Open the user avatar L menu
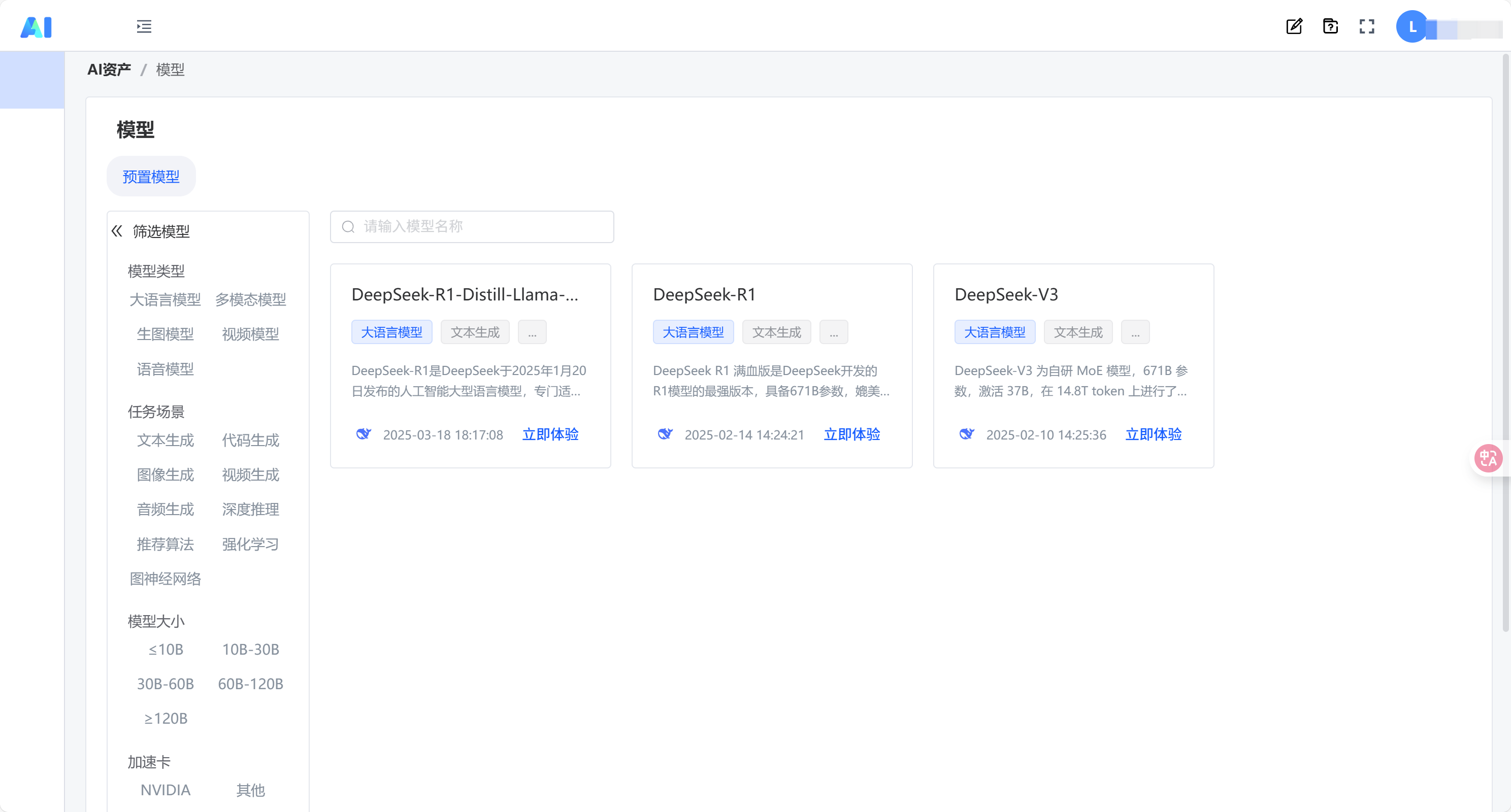This screenshot has width=1511, height=812. [x=1413, y=26]
